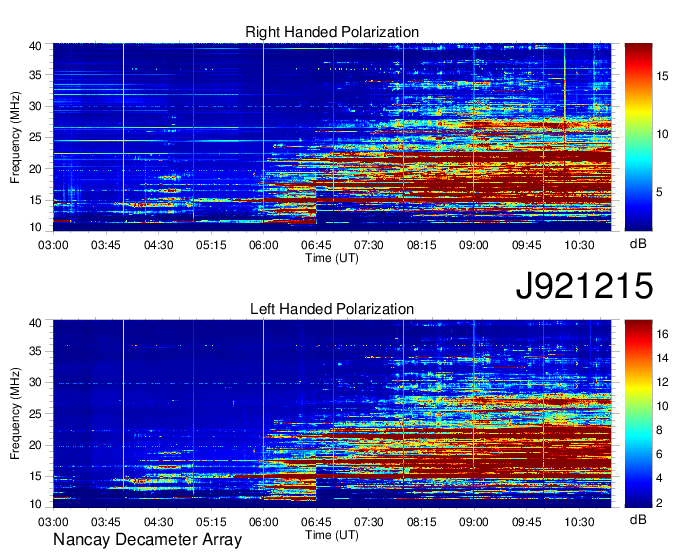This screenshot has width=680, height=552.
Task: Click the left-handed polarization colorbar
Action: [x=638, y=414]
